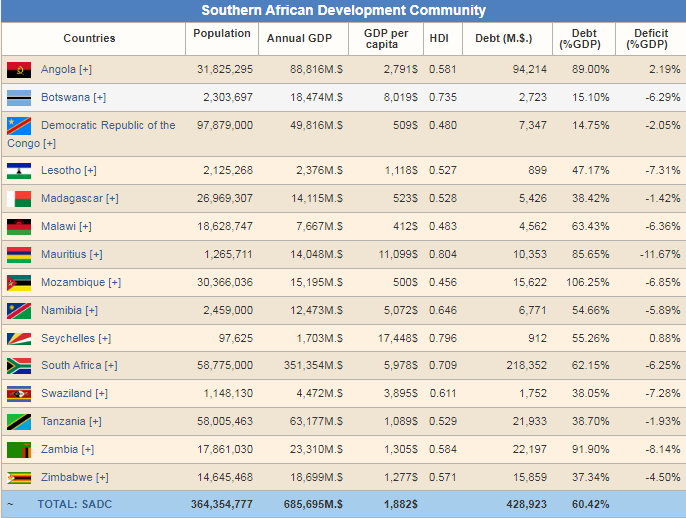Image resolution: width=686 pixels, height=518 pixels.
Task: Expand Lesotho with its [+] toggle
Action: click(x=90, y=170)
